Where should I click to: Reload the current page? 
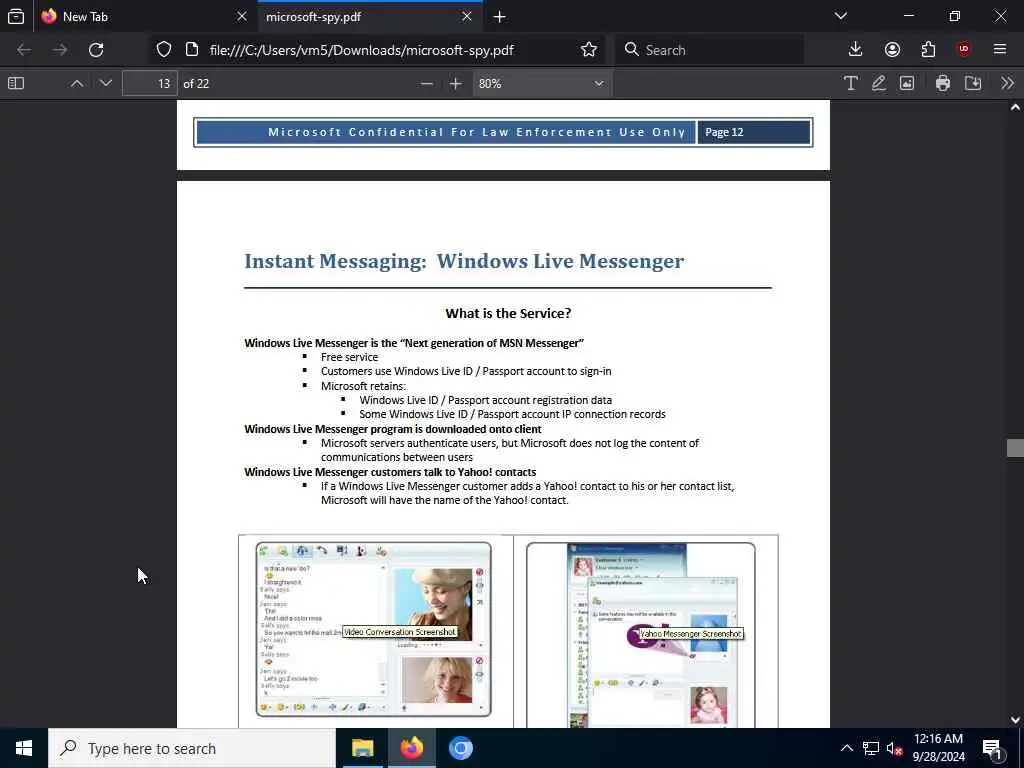[96, 50]
